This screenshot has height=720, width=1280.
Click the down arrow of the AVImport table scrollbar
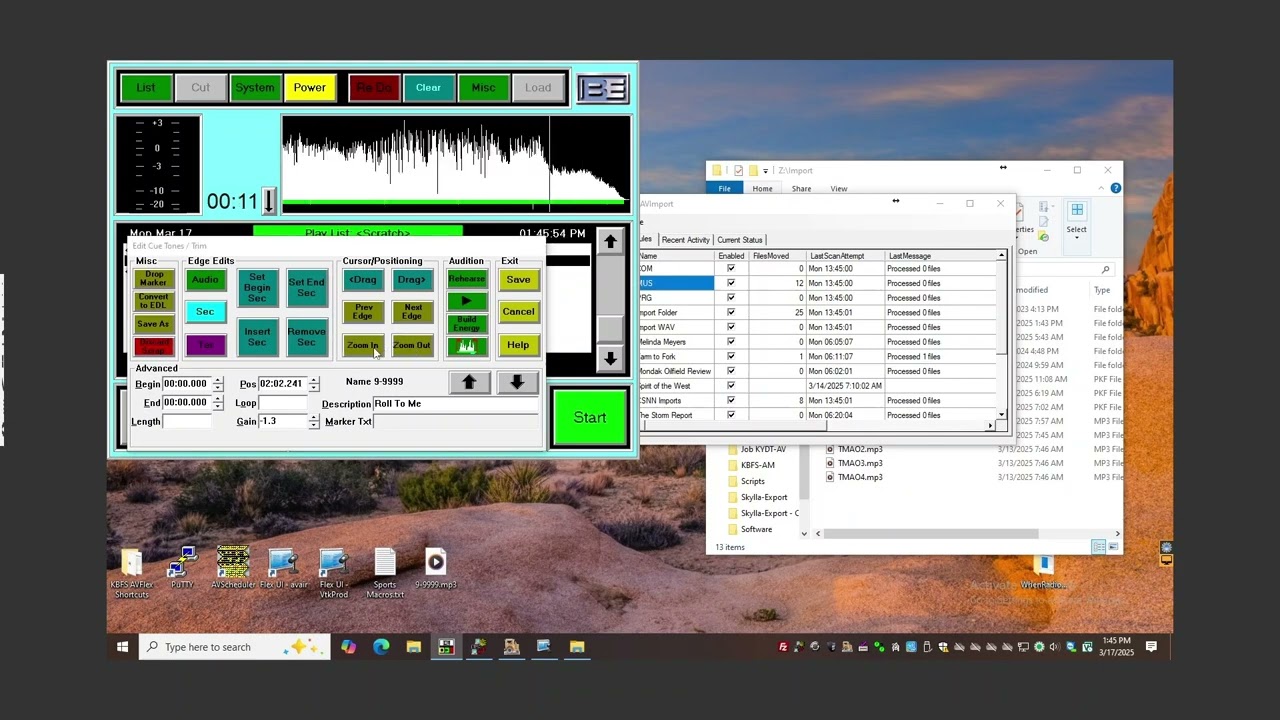[x=1001, y=414]
